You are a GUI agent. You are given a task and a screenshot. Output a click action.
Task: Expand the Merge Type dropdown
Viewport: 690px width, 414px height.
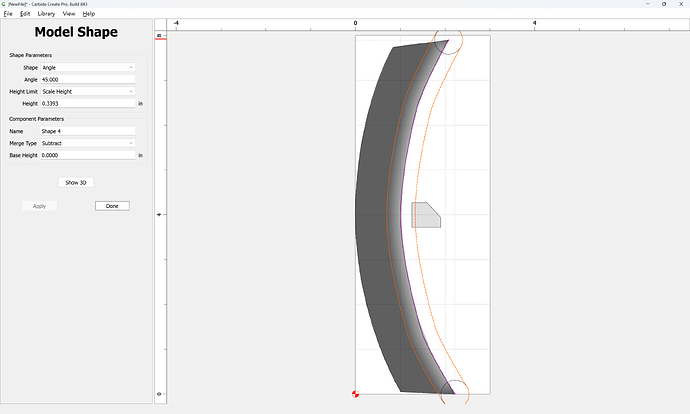[88, 143]
